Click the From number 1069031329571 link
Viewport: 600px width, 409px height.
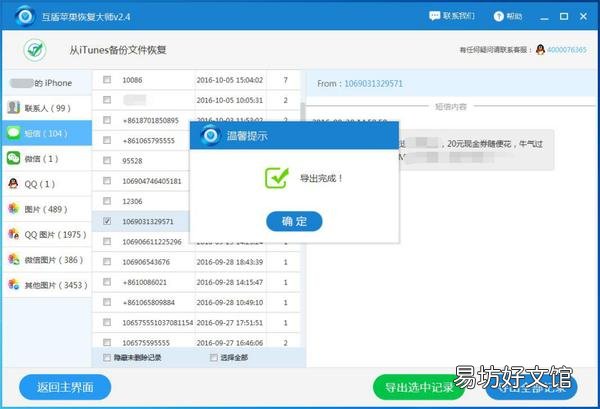tap(373, 84)
